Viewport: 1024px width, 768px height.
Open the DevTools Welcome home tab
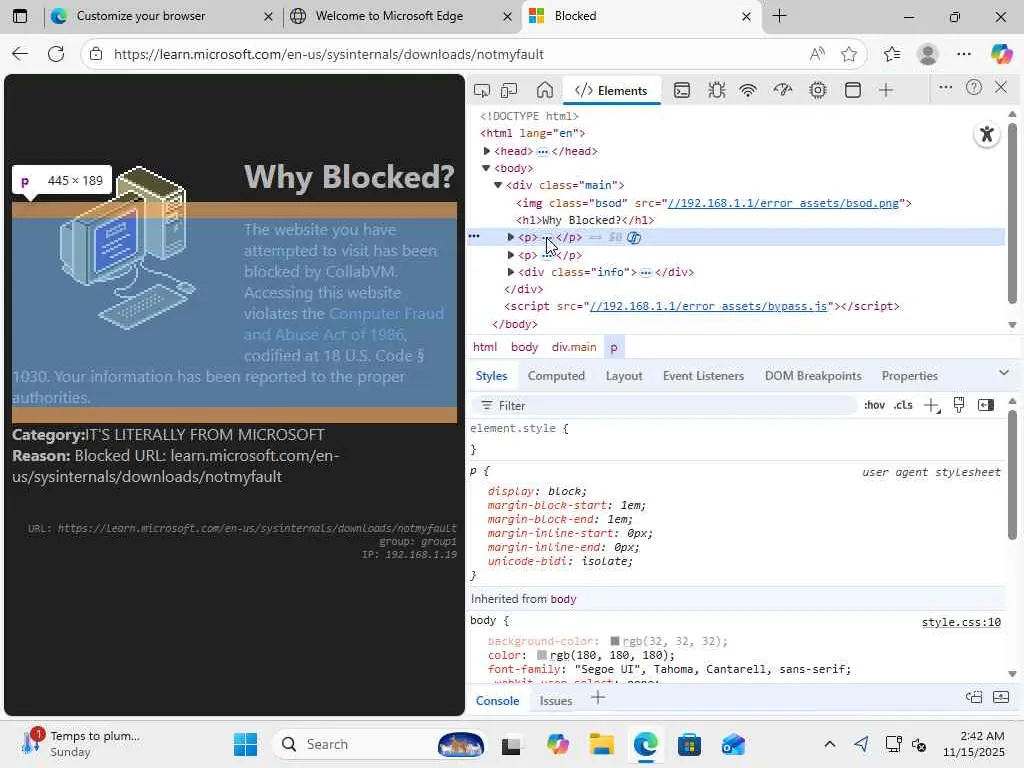coord(545,90)
